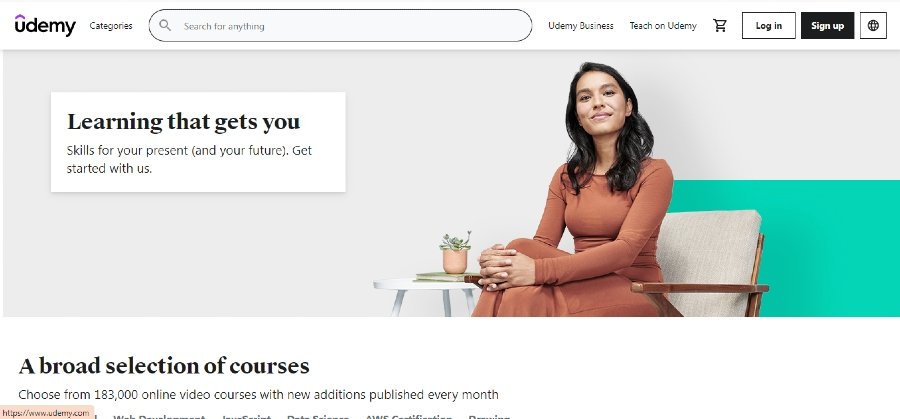Click the Log in button
Screen dimensions: 900x419
click(x=769, y=25)
